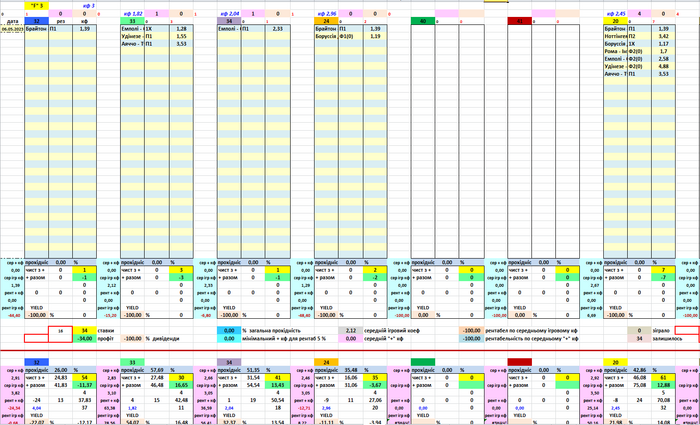
Task: Select the 0 cell beside зіграло
Action: coord(640,331)
